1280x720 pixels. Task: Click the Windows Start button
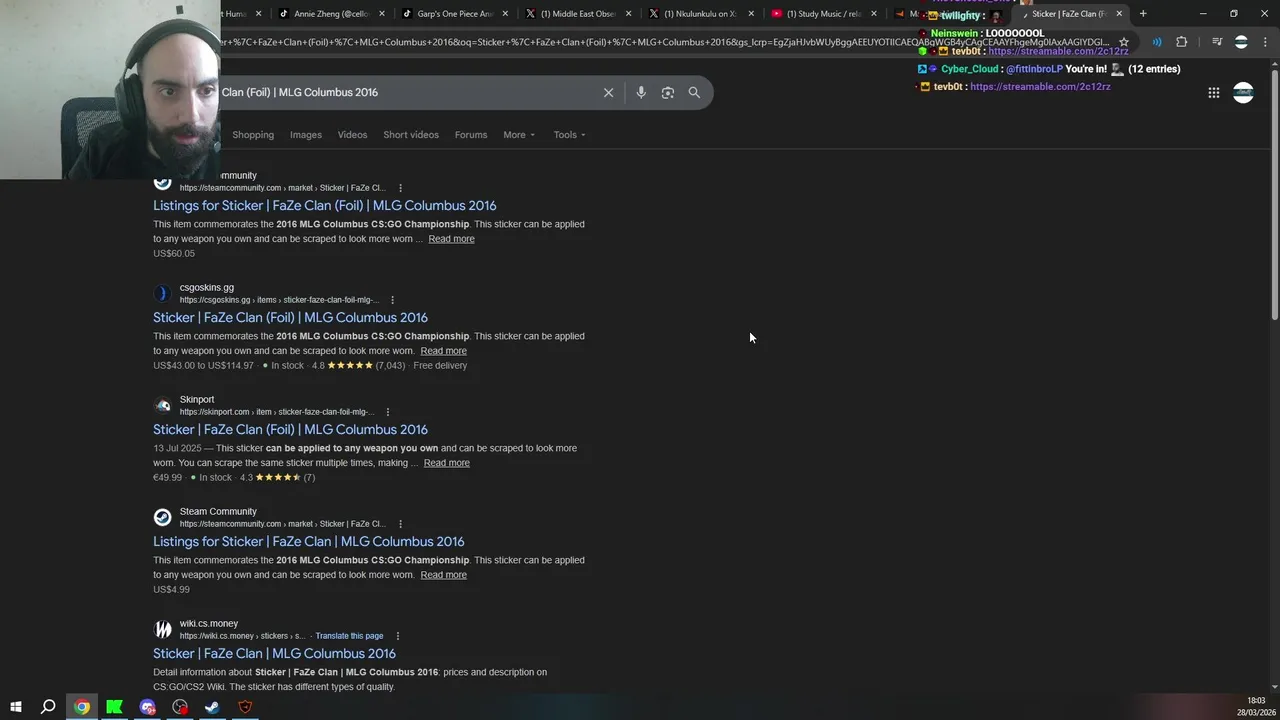16,707
